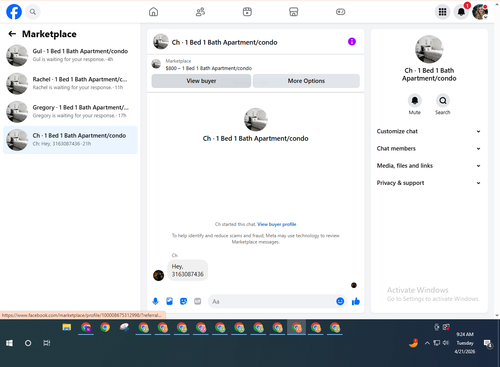The image size is (500, 367).
Task: Open the notifications bell
Action: pyautogui.click(x=461, y=12)
